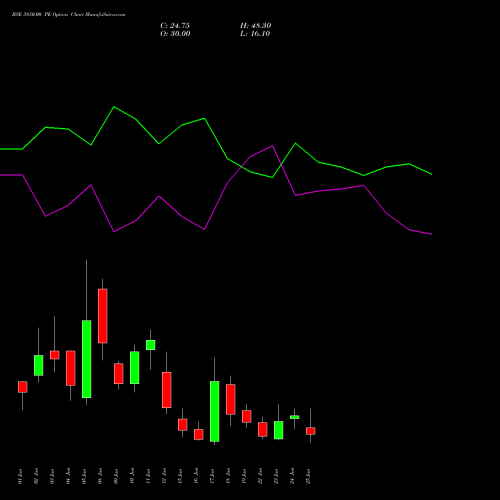Image resolution: width=500 pixels, height=500 pixels.
Task: Click the '05' date label on x-axis
Action: (84, 476)
